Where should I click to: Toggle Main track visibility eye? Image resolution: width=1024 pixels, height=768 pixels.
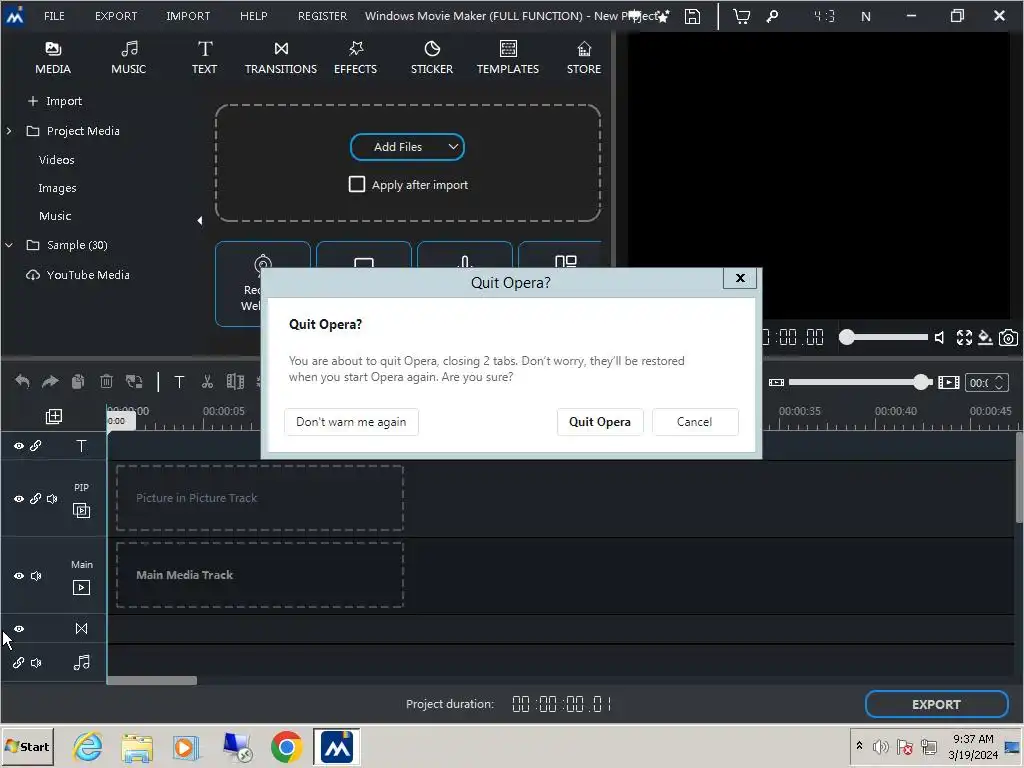pos(19,576)
